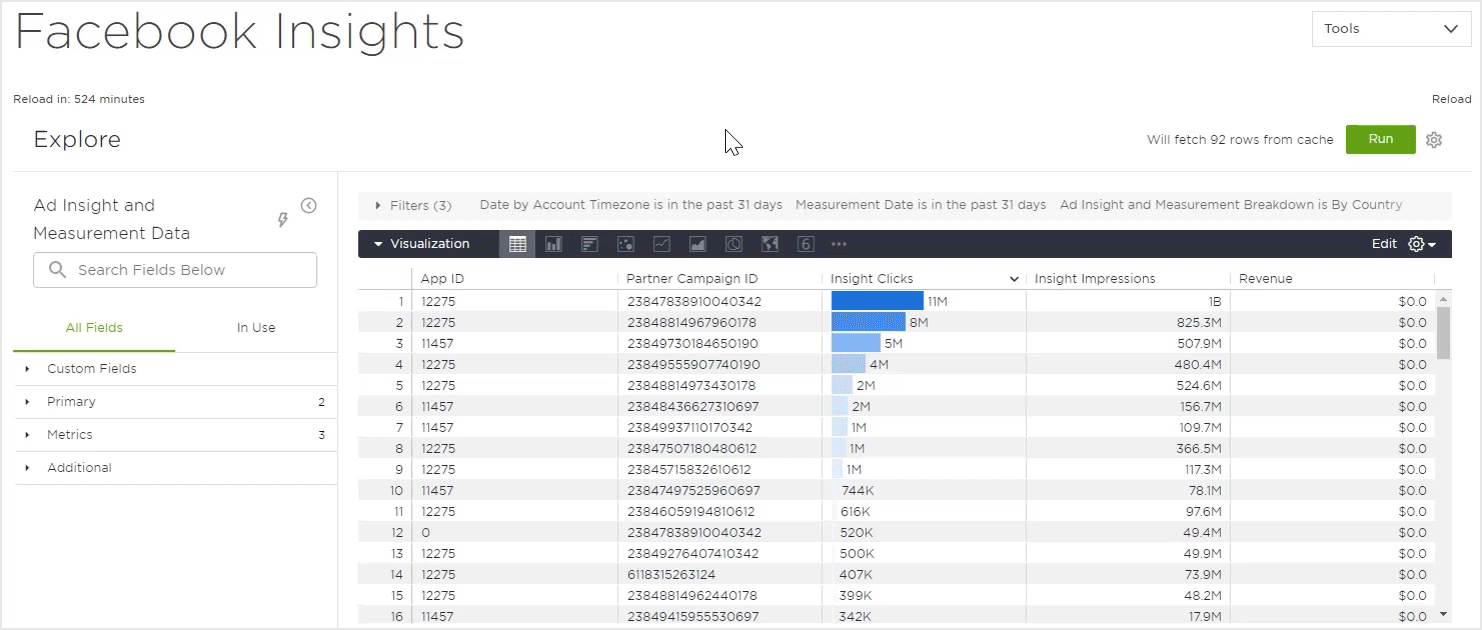The image size is (1482, 630).
Task: Switch to the In Use tab
Action: (x=256, y=328)
